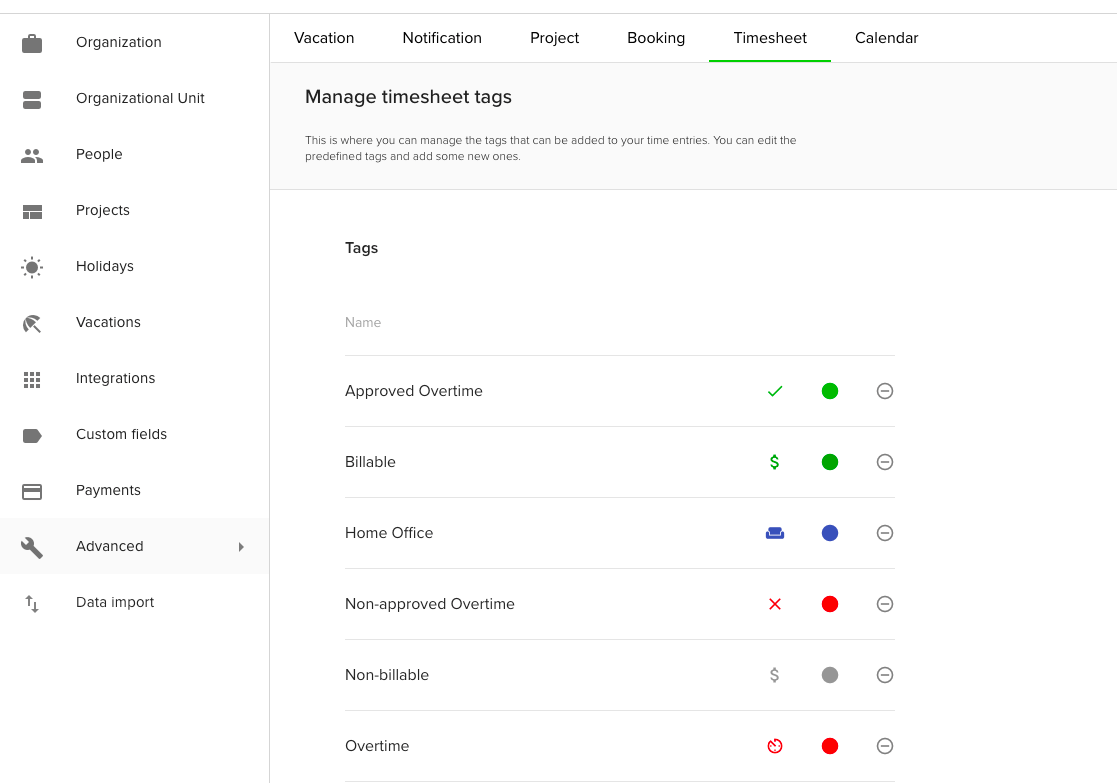The width and height of the screenshot is (1117, 783).
Task: Open the Integrations section
Action: tap(115, 378)
